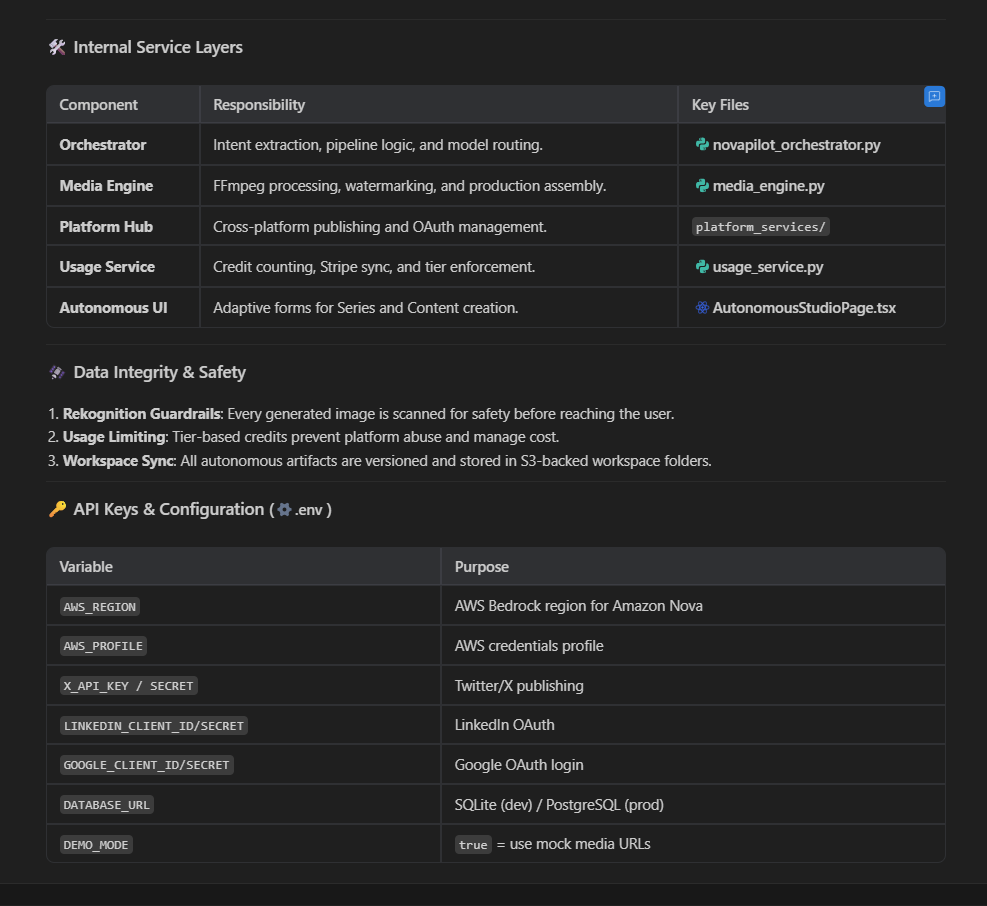Click the AWS_REGION variable code chip
The image size is (987, 906).
pyautogui.click(x=100, y=607)
